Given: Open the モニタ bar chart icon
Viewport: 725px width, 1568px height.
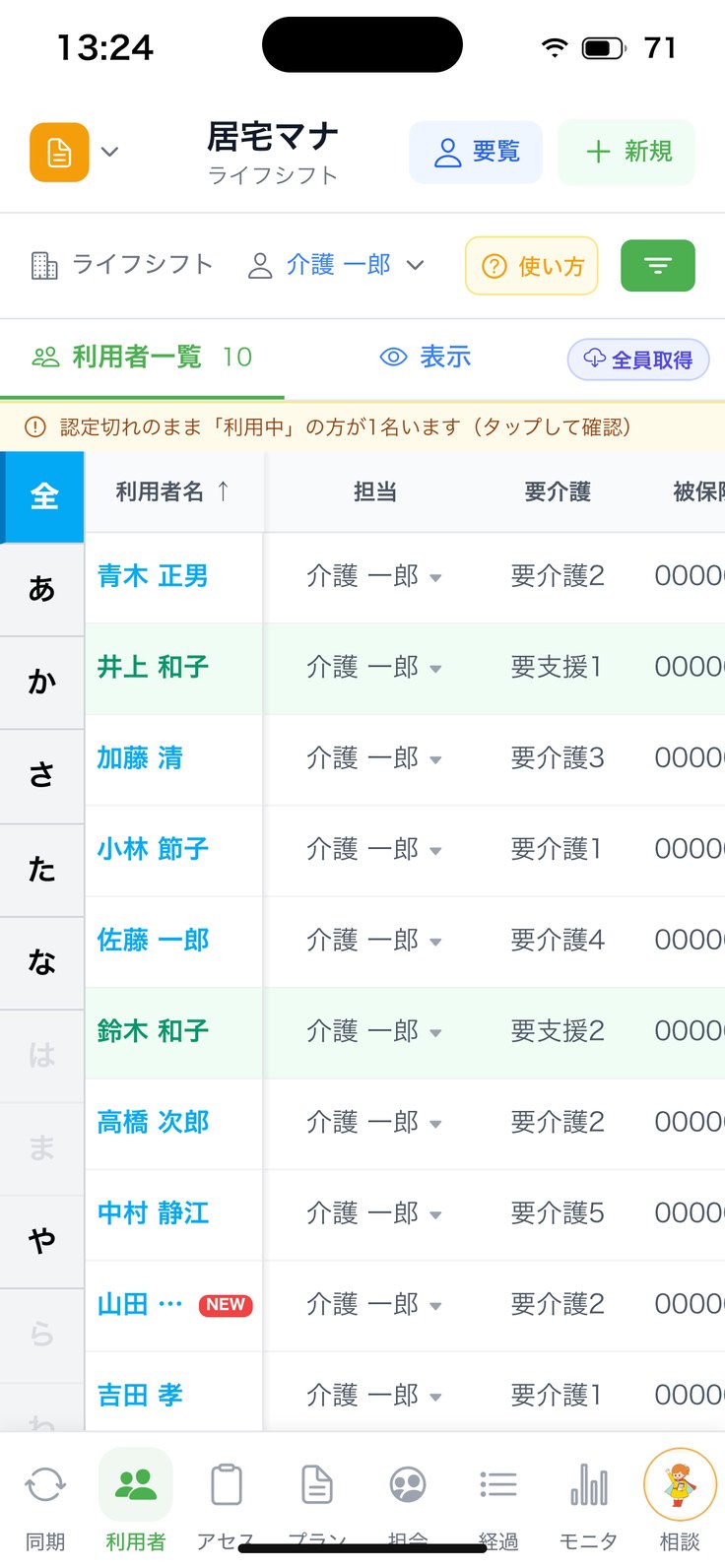Looking at the screenshot, I should [x=589, y=1485].
